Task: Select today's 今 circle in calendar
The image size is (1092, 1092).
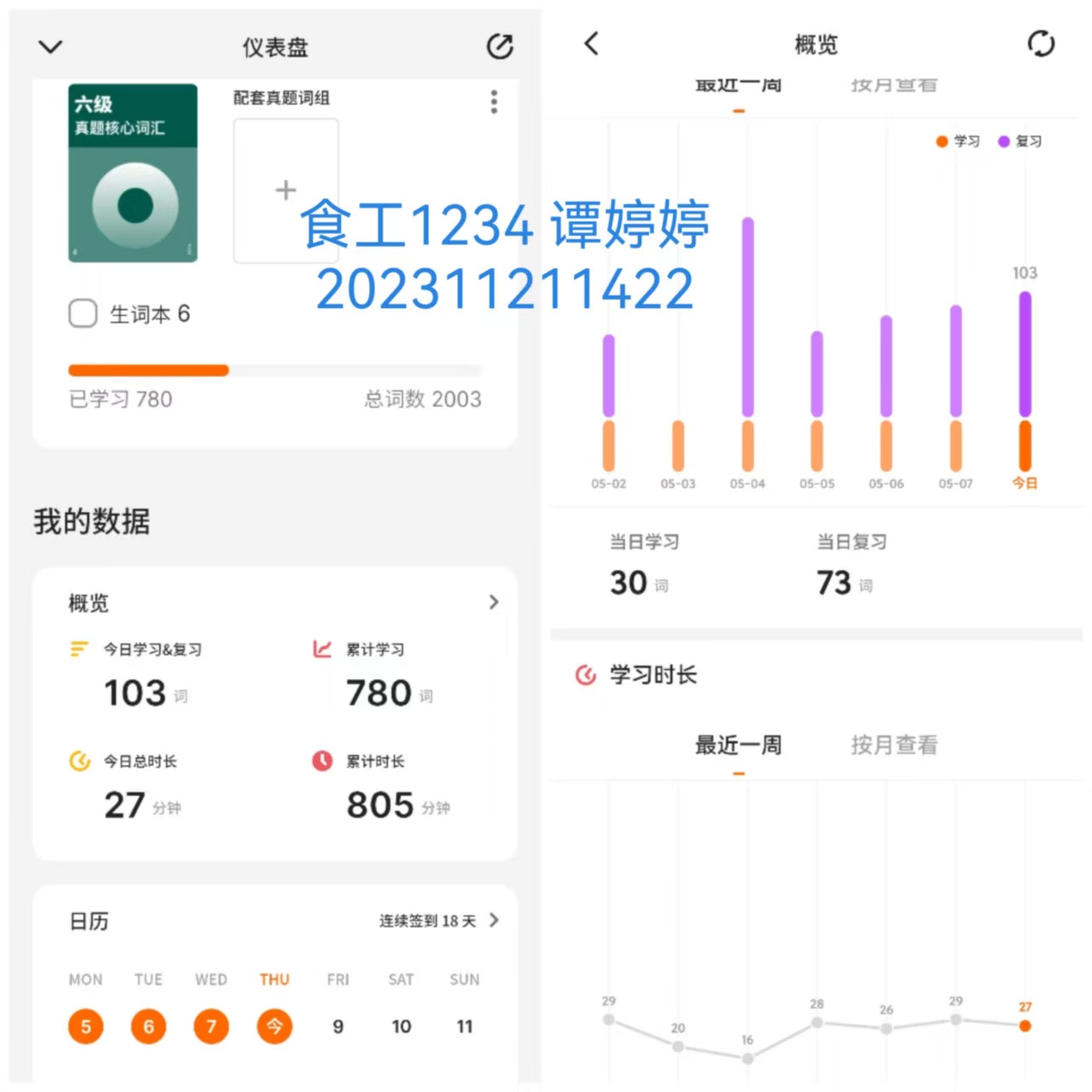Action: pyautogui.click(x=275, y=1026)
